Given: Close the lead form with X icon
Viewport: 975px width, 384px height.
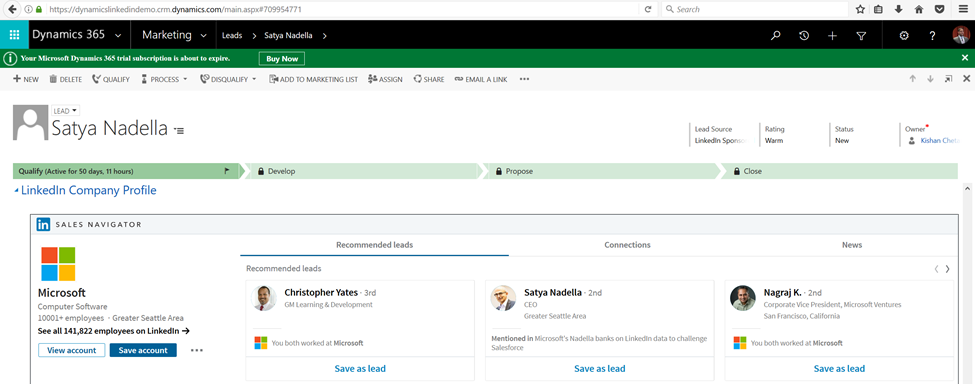Looking at the screenshot, I should pyautogui.click(x=966, y=79).
